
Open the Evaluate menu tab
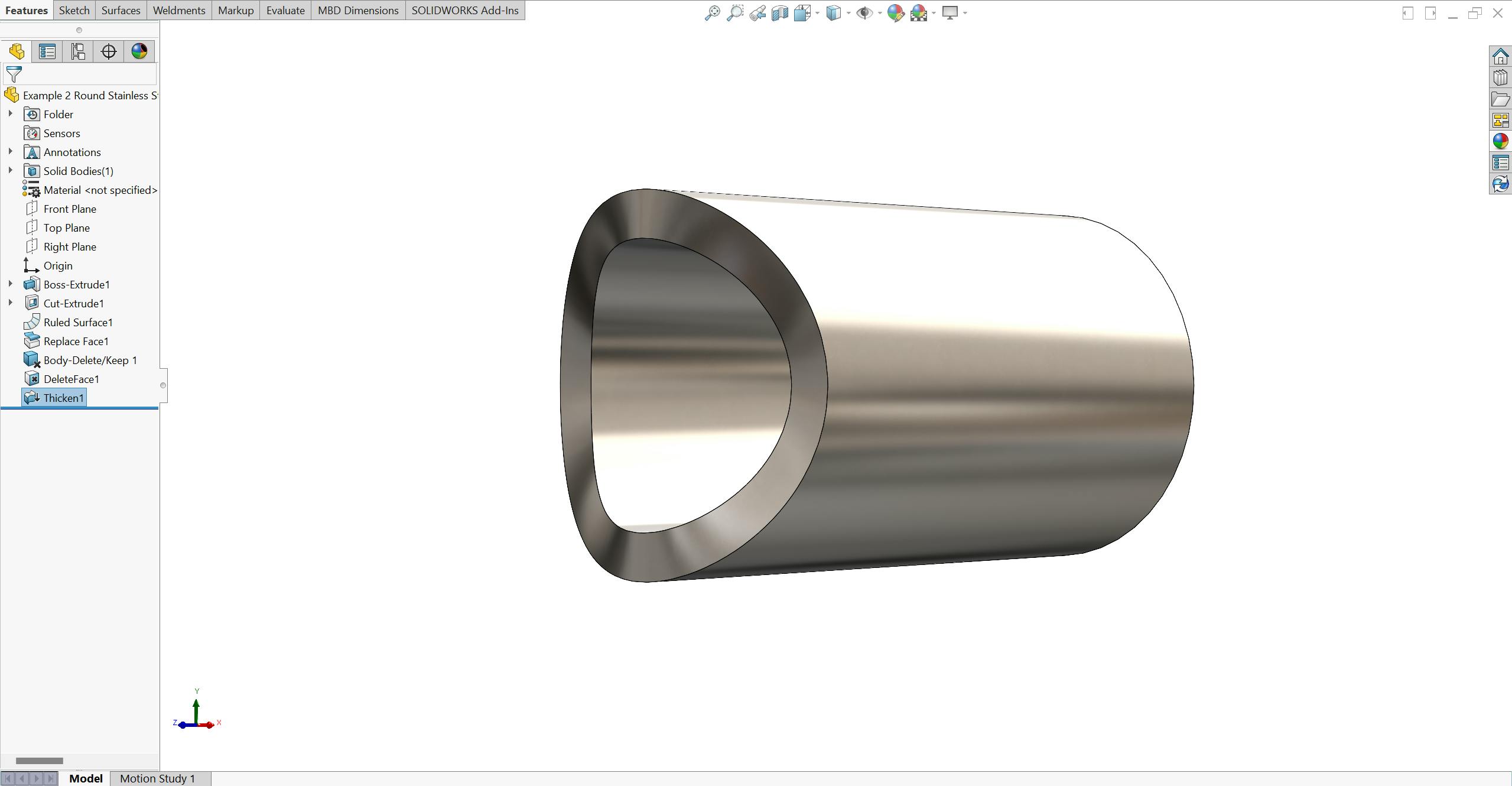click(x=285, y=10)
